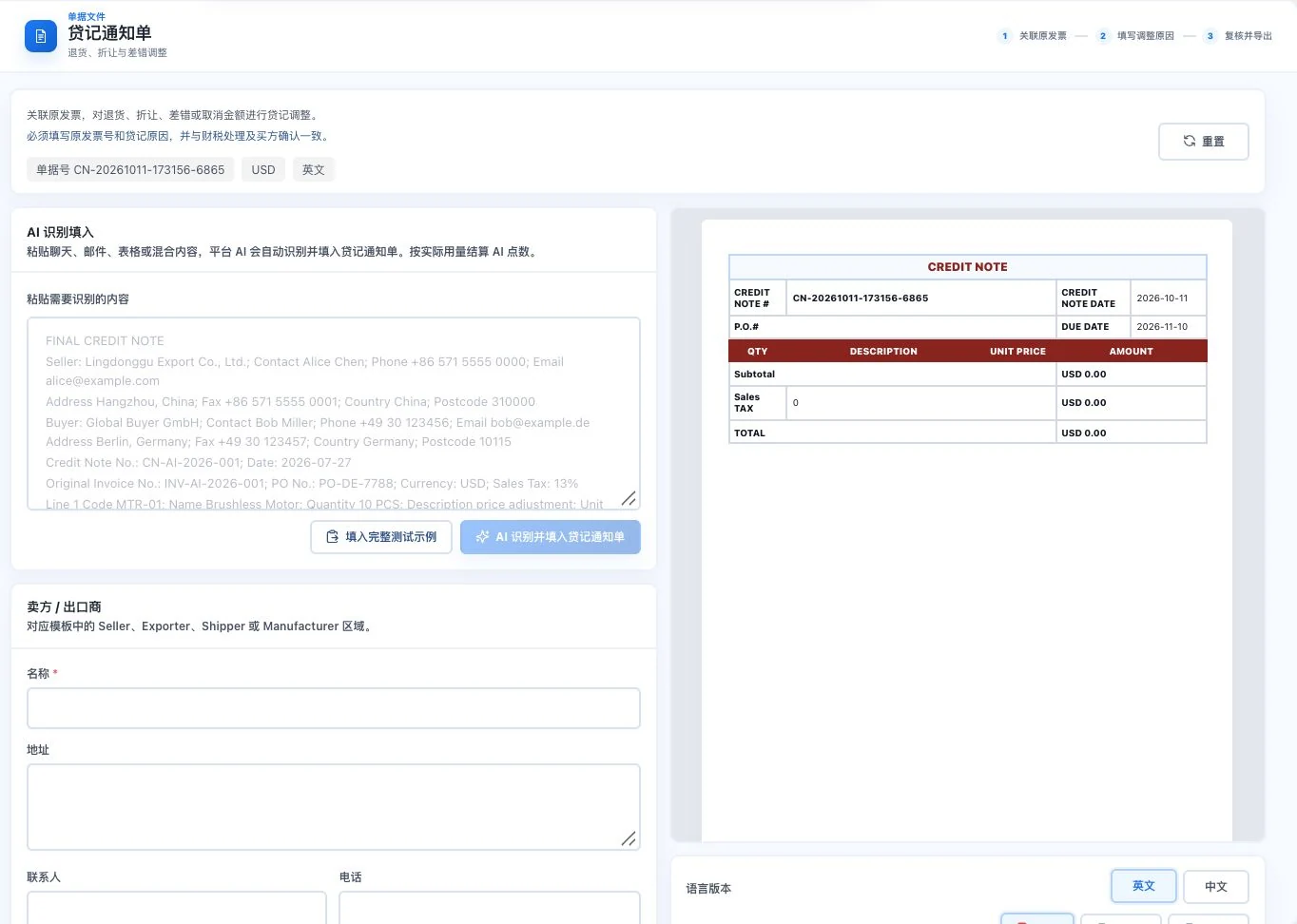Click the 英文 tag beside USD

click(314, 170)
